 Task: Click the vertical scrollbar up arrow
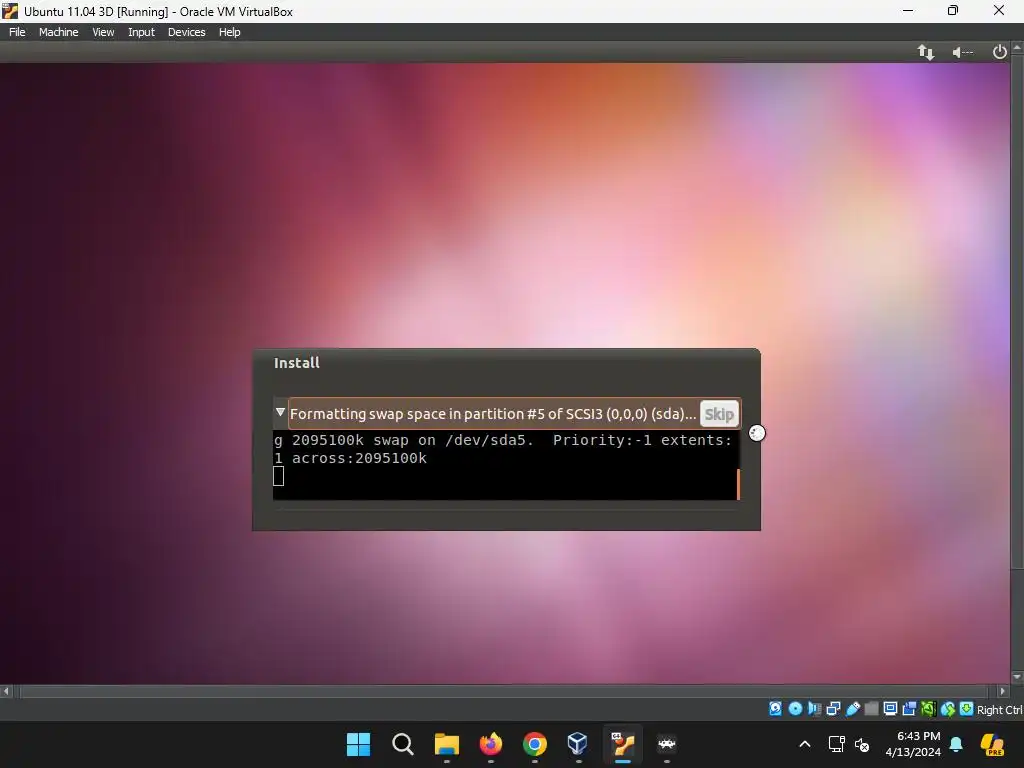coord(1017,47)
